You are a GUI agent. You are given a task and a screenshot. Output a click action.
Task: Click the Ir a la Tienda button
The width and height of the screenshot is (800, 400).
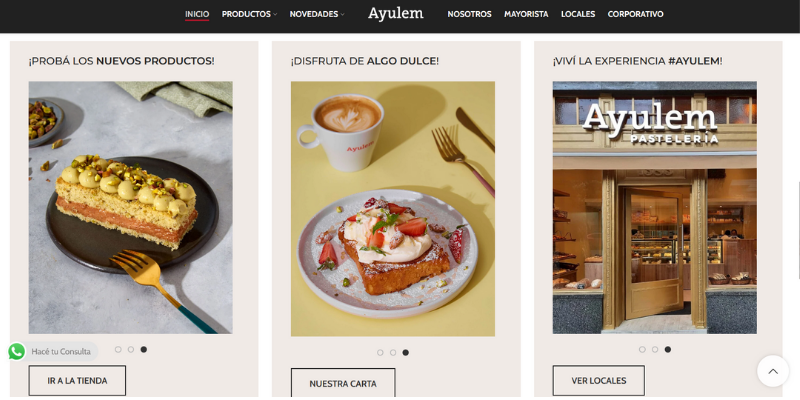pyautogui.click(x=77, y=381)
